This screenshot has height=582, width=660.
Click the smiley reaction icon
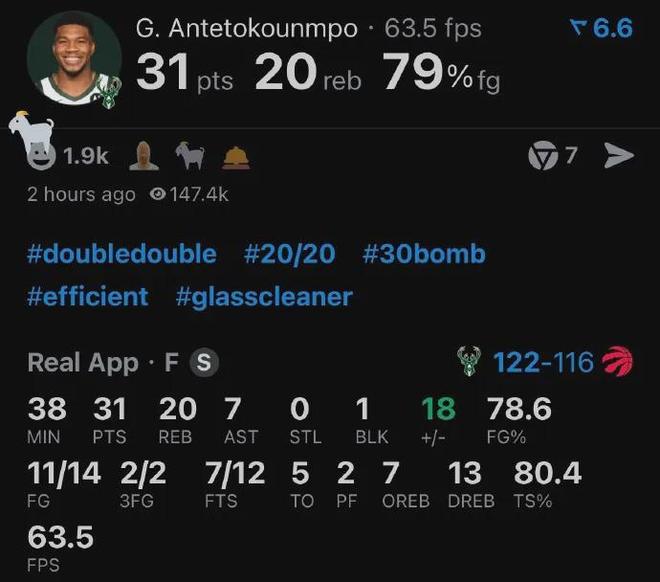pyautogui.click(x=41, y=156)
